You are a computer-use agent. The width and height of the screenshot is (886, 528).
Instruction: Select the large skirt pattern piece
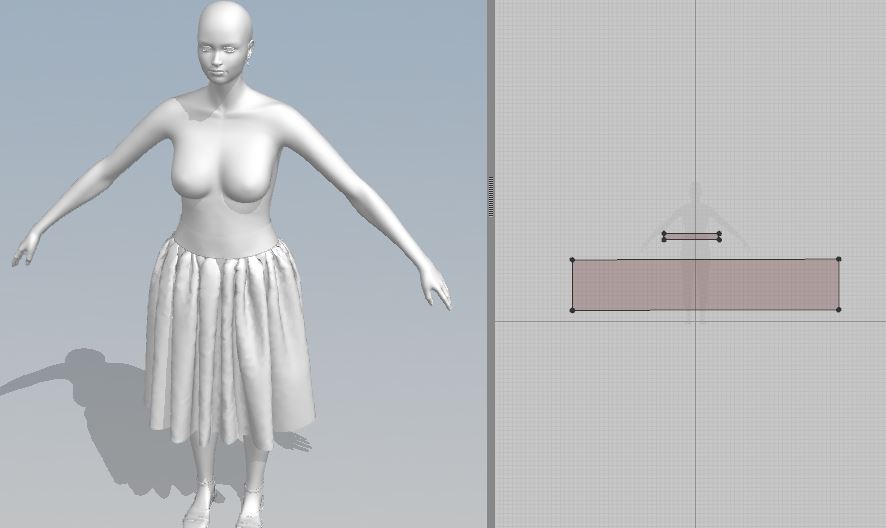(705, 284)
